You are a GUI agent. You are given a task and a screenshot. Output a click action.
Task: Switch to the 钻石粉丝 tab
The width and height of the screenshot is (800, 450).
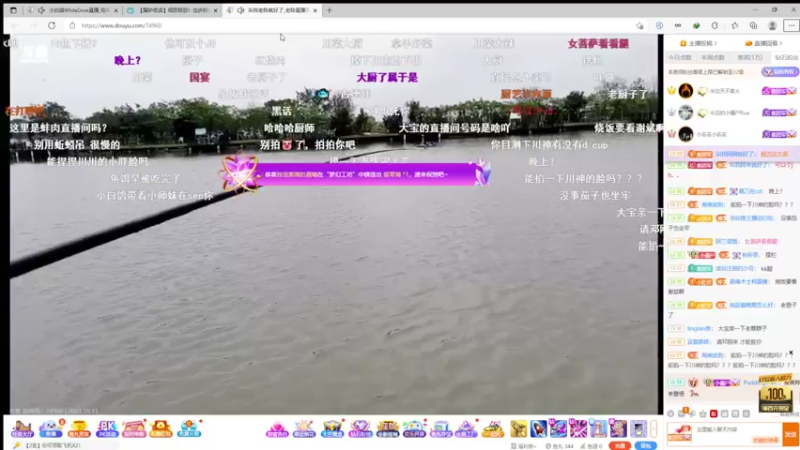point(786,58)
